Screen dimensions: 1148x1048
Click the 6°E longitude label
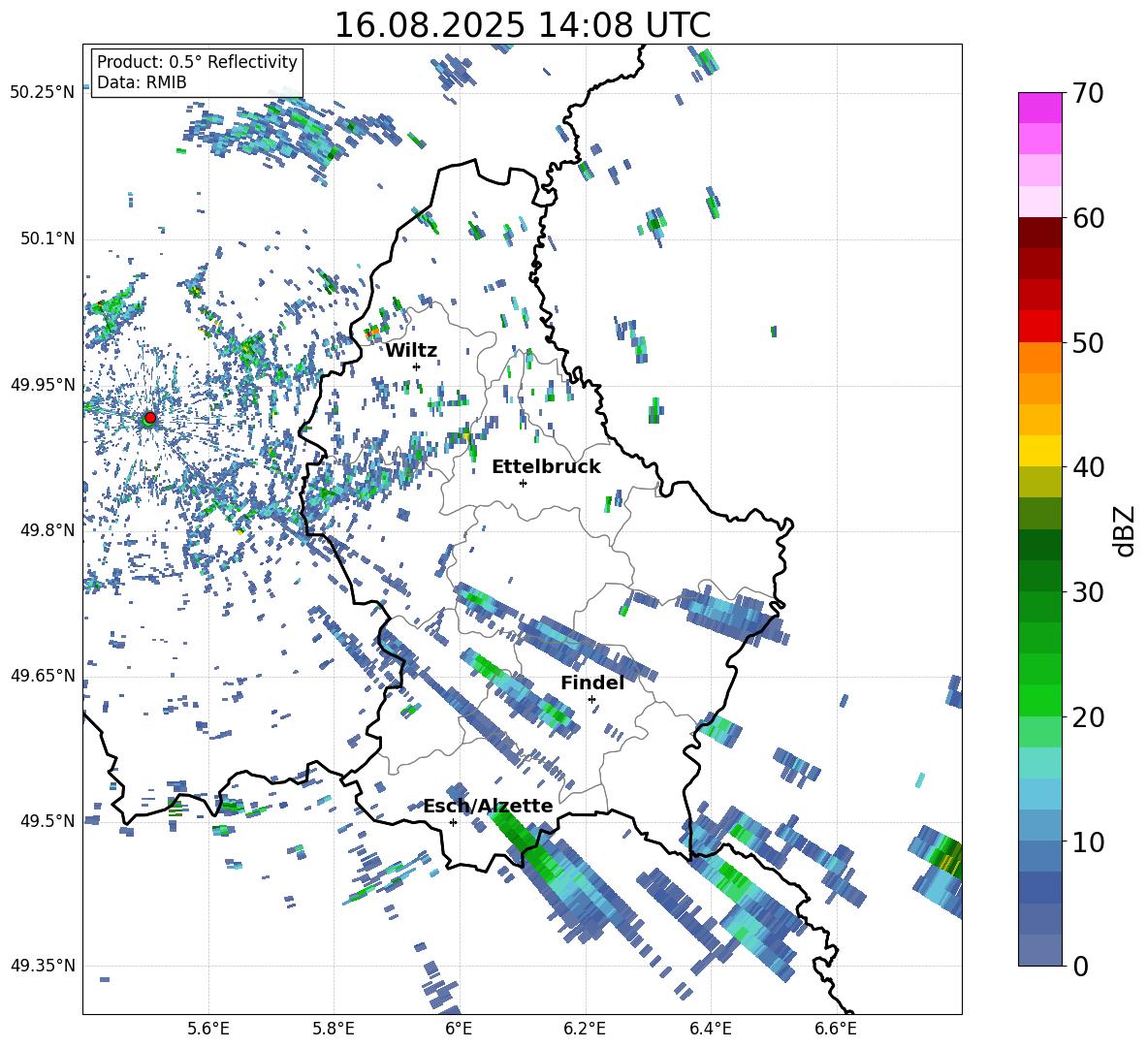click(459, 1029)
